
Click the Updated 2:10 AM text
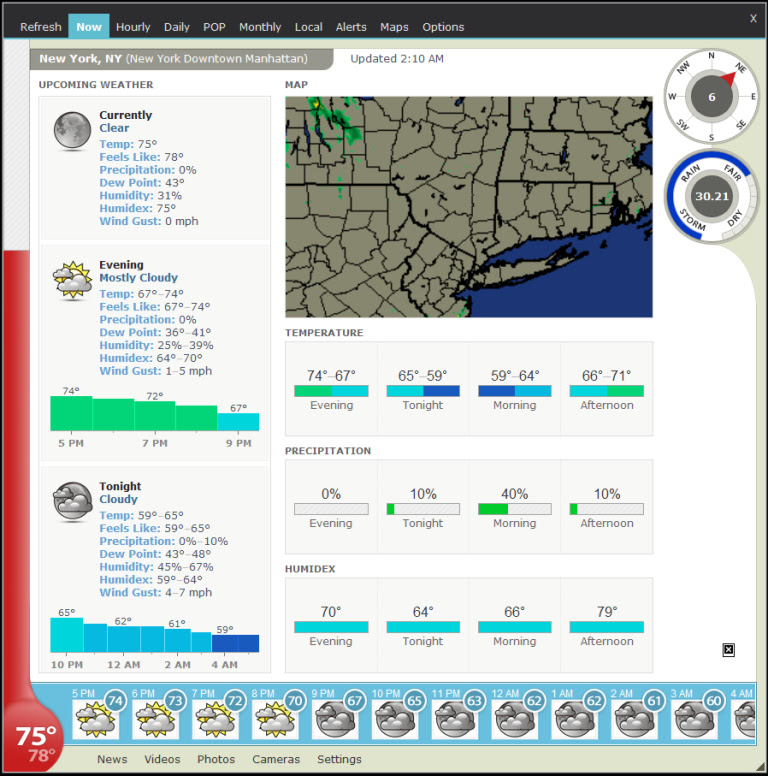(x=397, y=58)
